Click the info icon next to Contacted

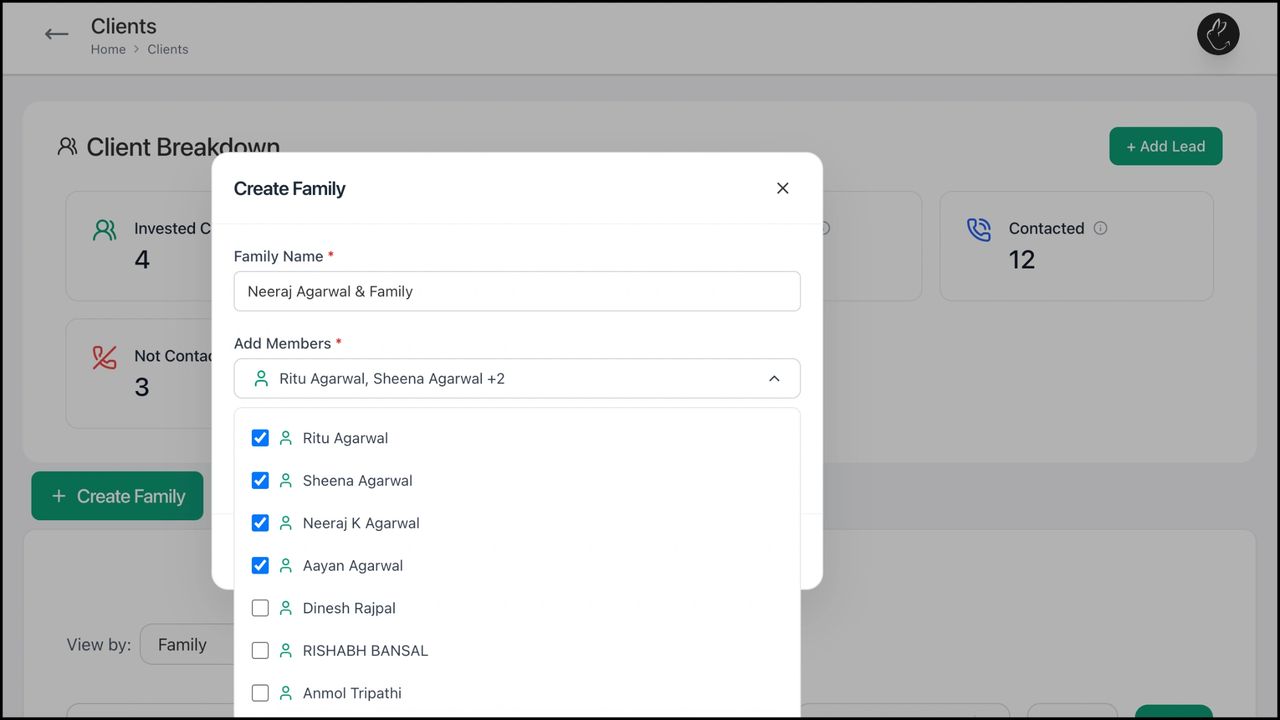tap(1100, 228)
